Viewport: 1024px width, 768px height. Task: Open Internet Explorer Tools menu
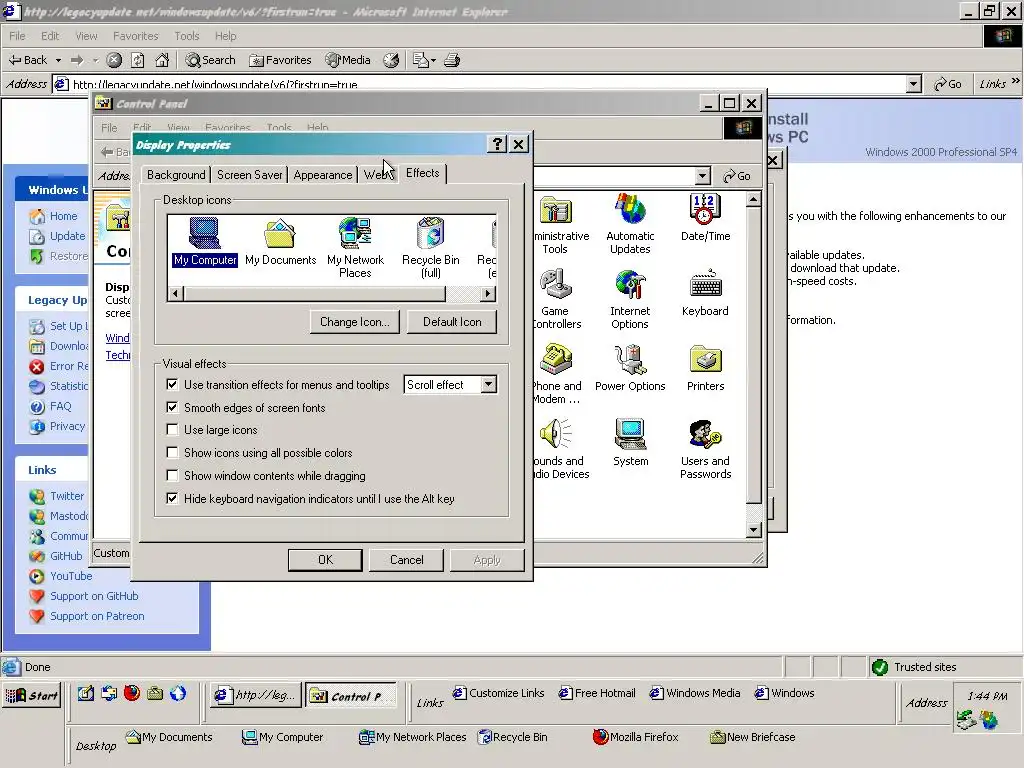[186, 36]
